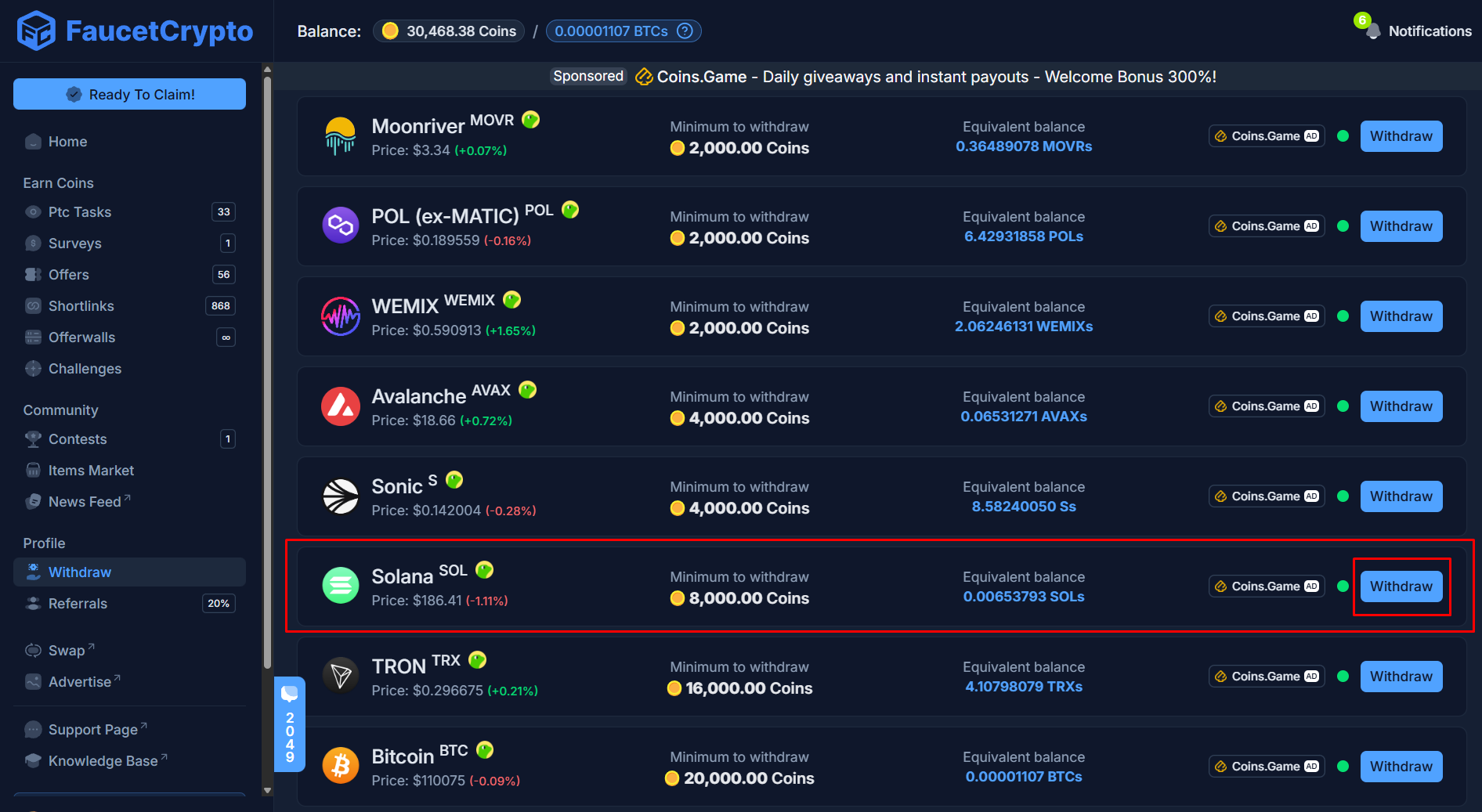Image resolution: width=1482 pixels, height=812 pixels.
Task: Open the BTC balance help question mark
Action: click(x=685, y=31)
